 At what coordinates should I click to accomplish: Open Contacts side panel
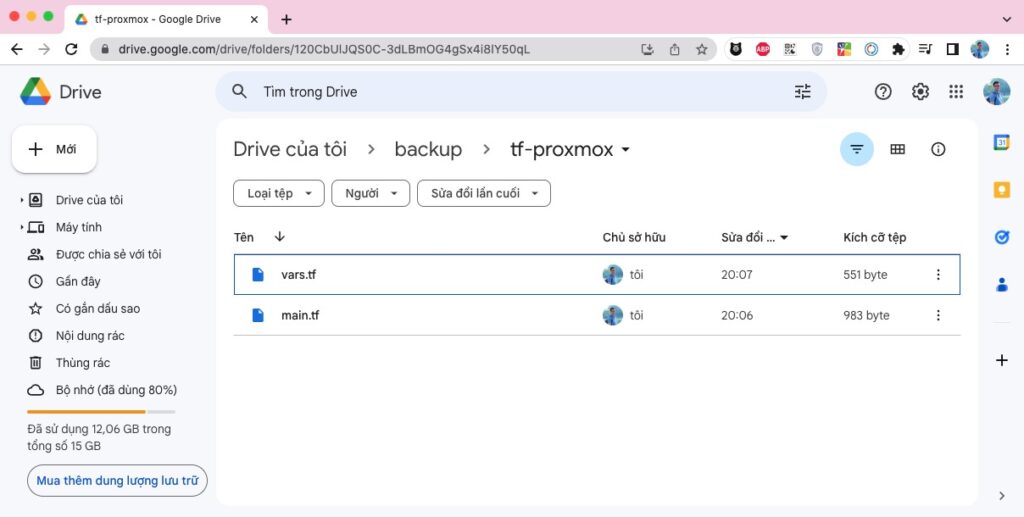pyautogui.click(x=1002, y=285)
